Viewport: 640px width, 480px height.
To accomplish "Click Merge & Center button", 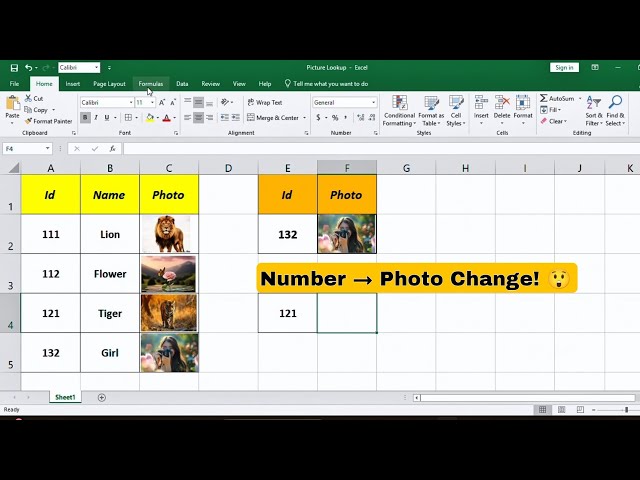I will [x=273, y=118].
